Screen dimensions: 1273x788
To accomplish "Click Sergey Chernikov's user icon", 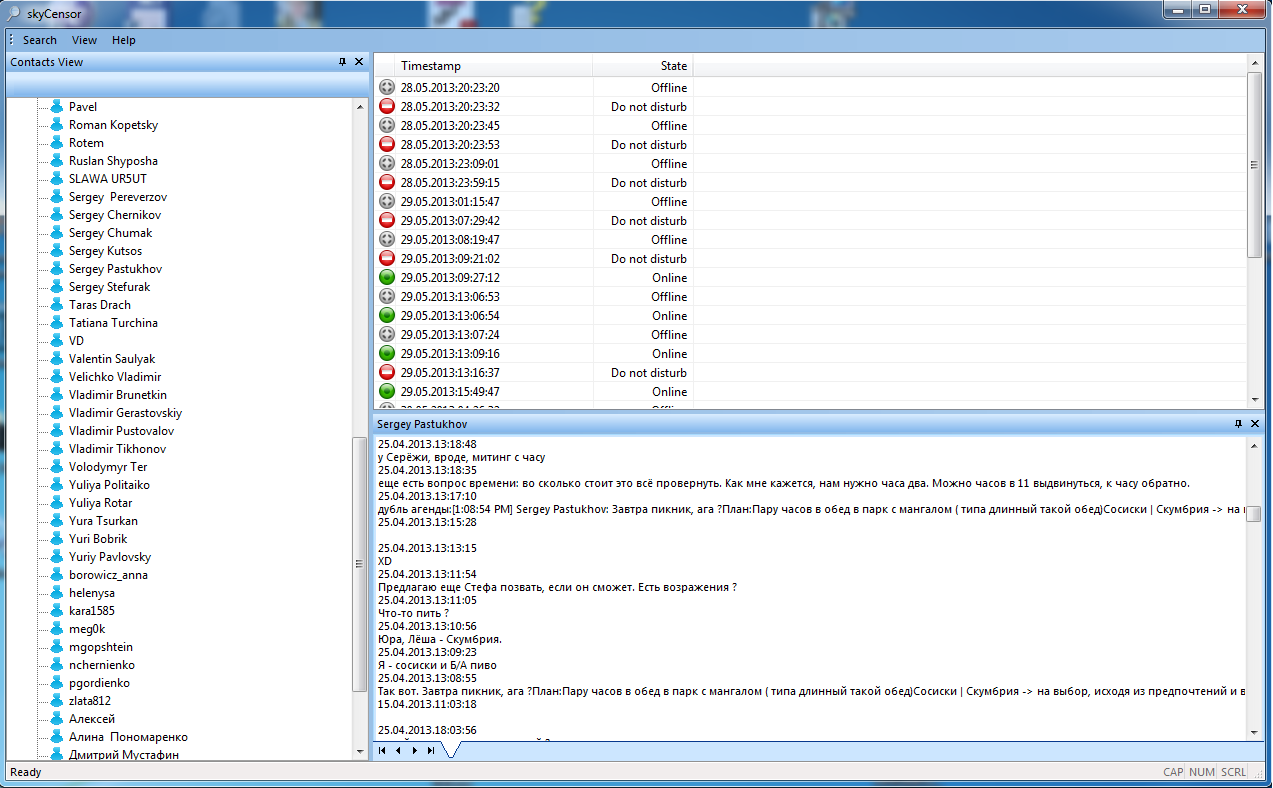I will (x=57, y=214).
